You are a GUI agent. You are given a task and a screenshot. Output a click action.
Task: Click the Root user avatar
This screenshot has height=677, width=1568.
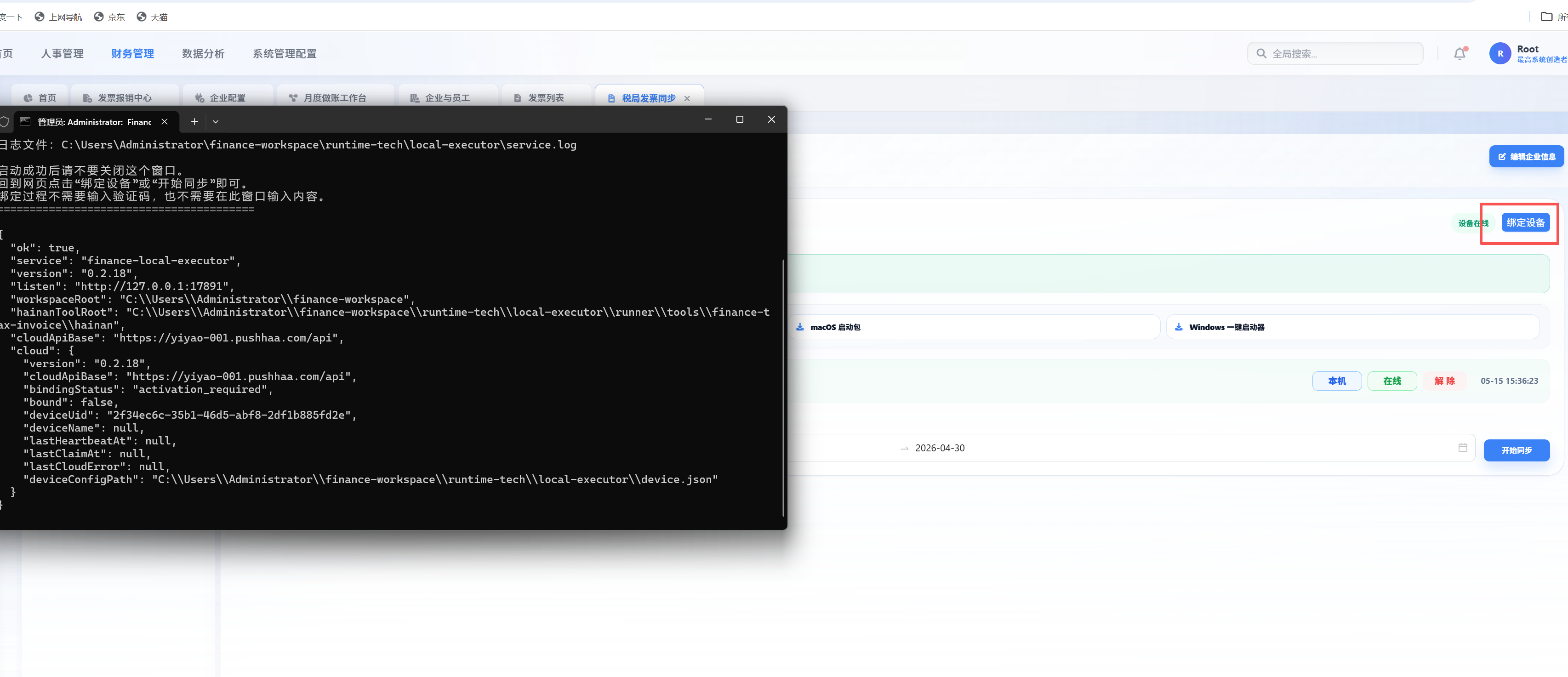[1500, 54]
